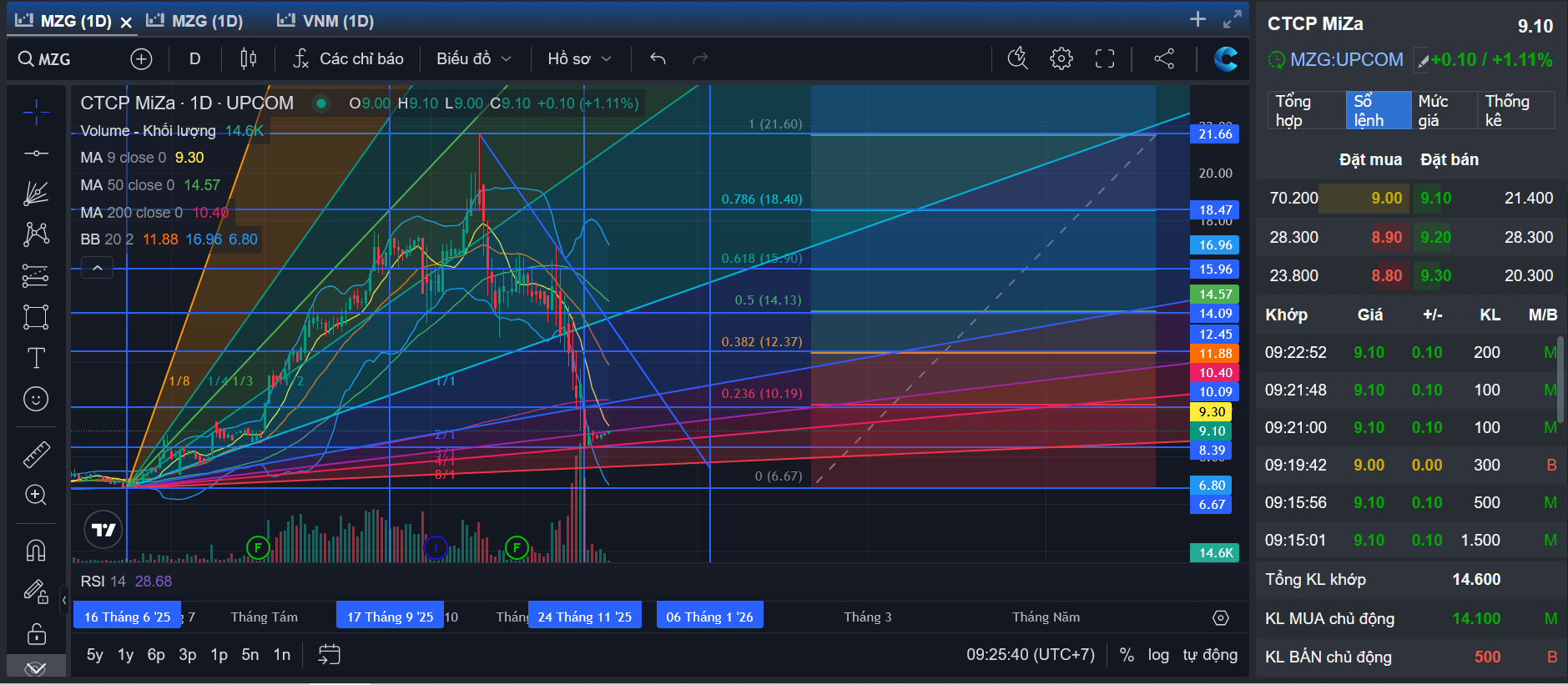The image size is (1568, 685).
Task: Expand the Biểu đồ dropdown
Action: (x=473, y=59)
